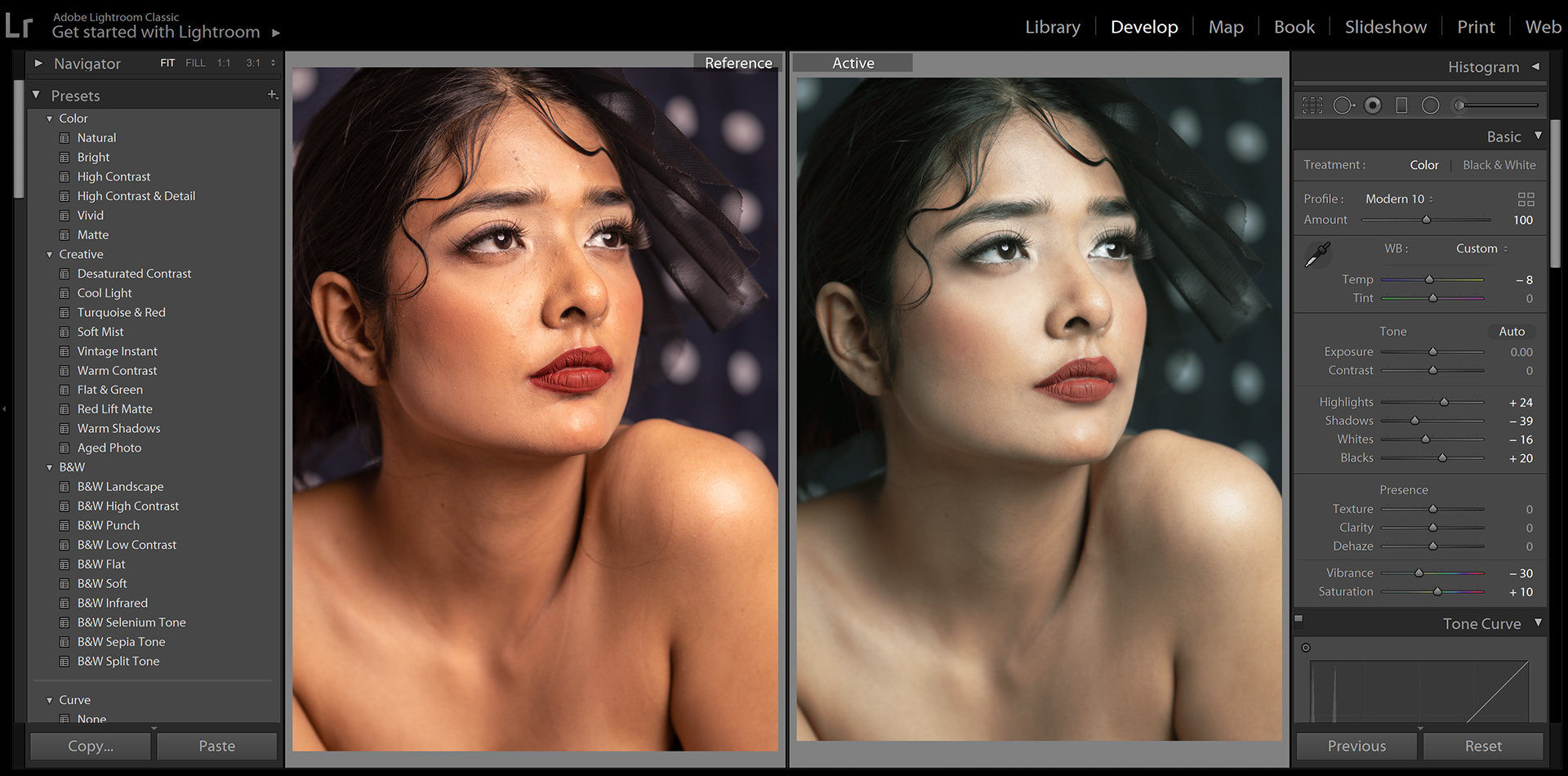Collapse the left panel with edge arrow
1568x776 pixels.
pos(4,408)
